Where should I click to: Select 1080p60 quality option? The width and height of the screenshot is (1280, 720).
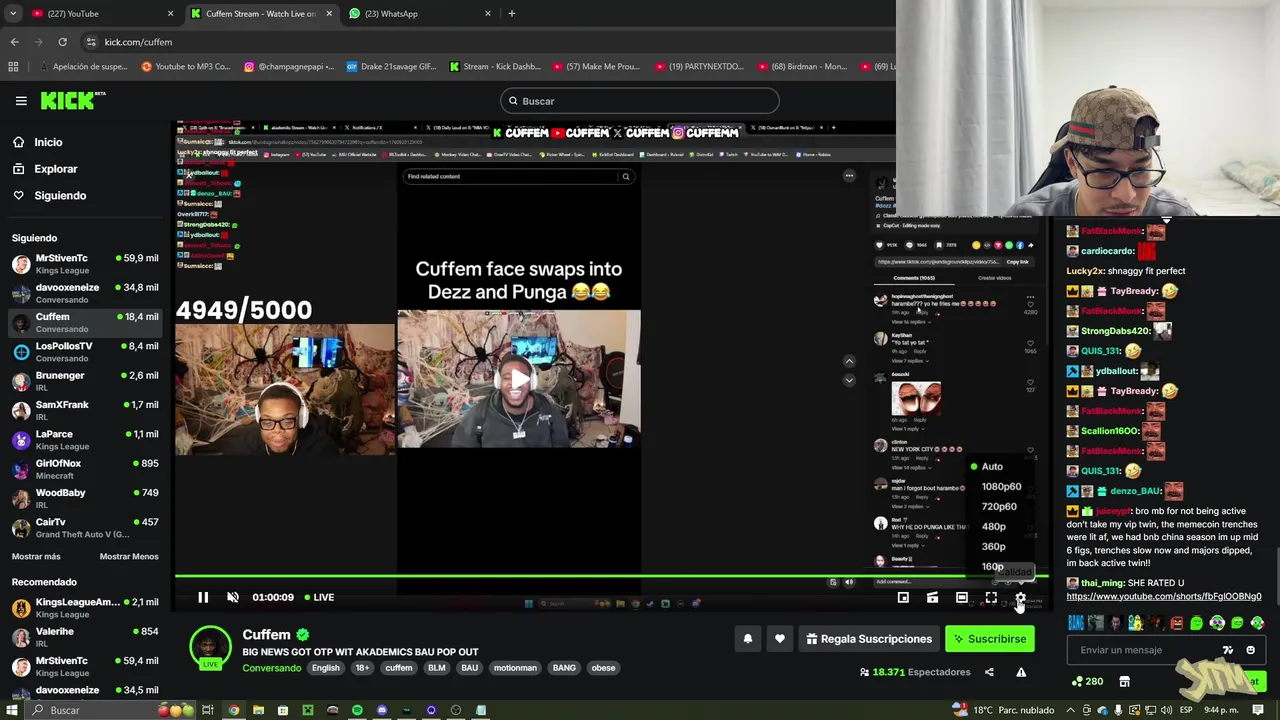1001,487
